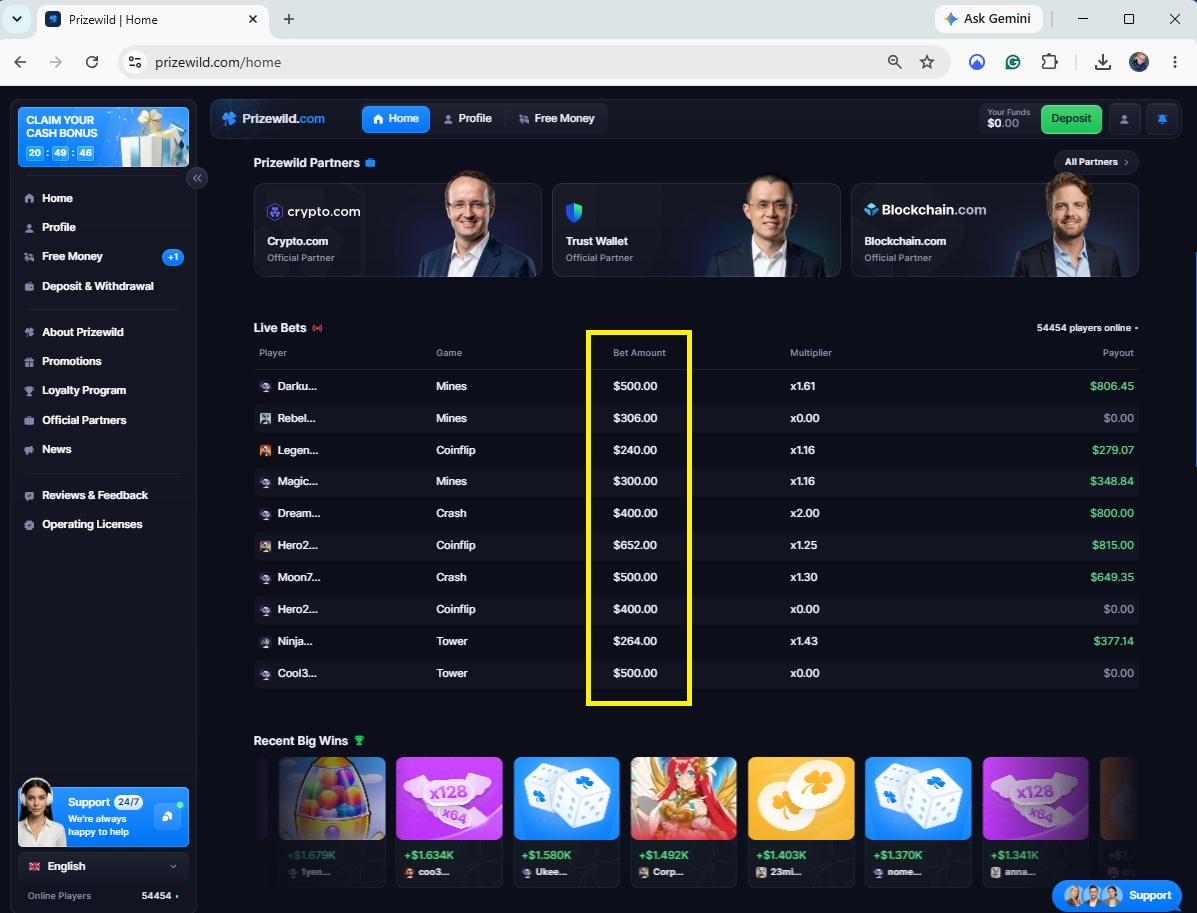1197x913 pixels.
Task: Click the x2.00 multiplier cell
Action: [x=805, y=514]
